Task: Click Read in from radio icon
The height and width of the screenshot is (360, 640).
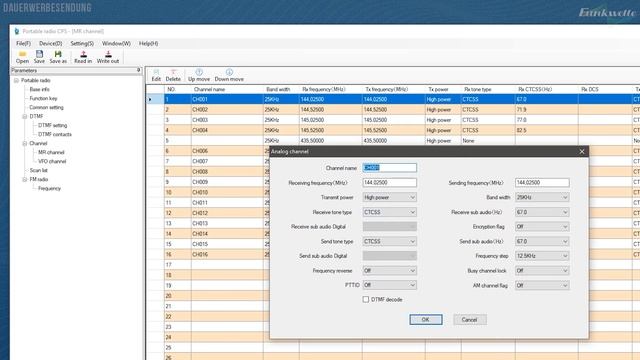Action: pyautogui.click(x=83, y=57)
